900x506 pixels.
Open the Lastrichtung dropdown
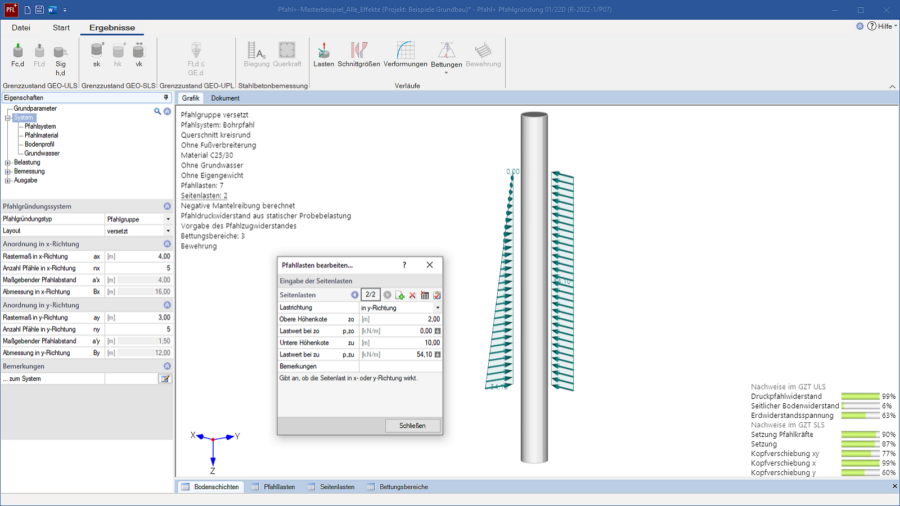click(437, 308)
